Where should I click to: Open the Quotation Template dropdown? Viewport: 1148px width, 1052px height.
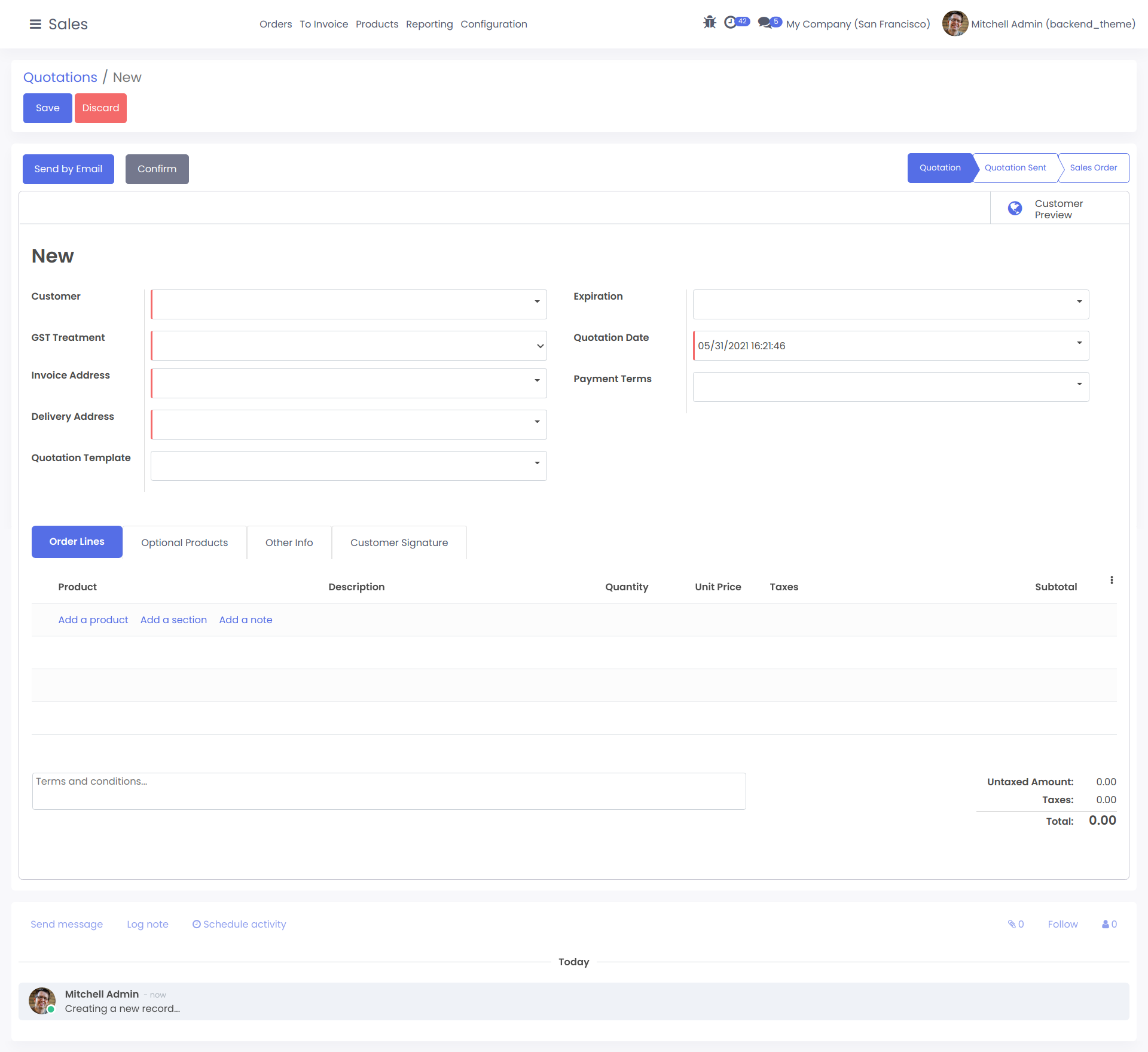pos(537,464)
